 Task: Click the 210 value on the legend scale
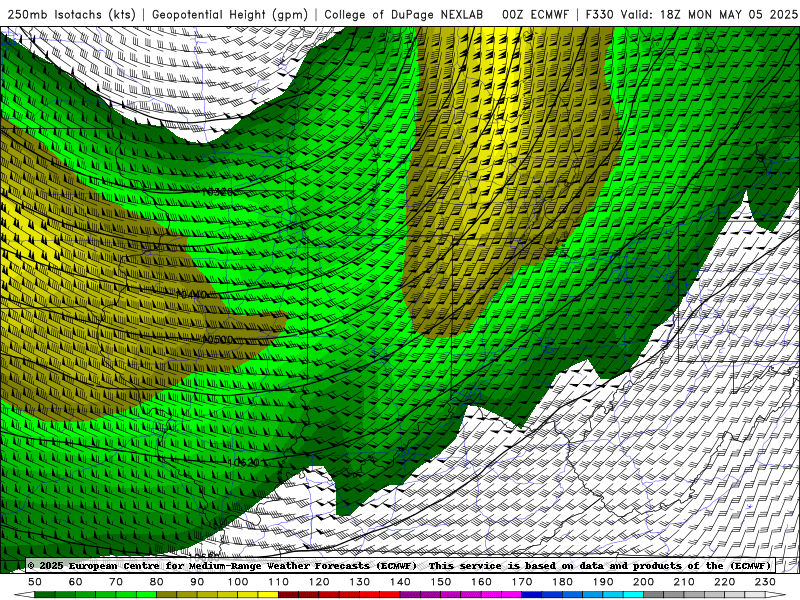684,582
